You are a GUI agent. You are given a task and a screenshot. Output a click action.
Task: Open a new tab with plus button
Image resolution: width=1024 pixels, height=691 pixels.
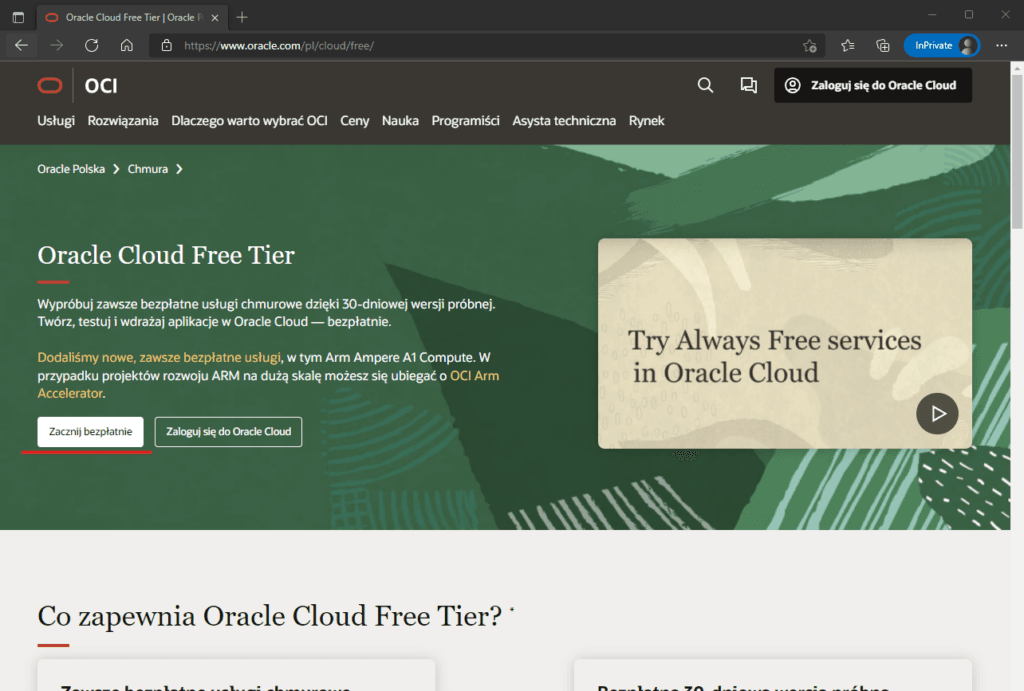(x=242, y=18)
